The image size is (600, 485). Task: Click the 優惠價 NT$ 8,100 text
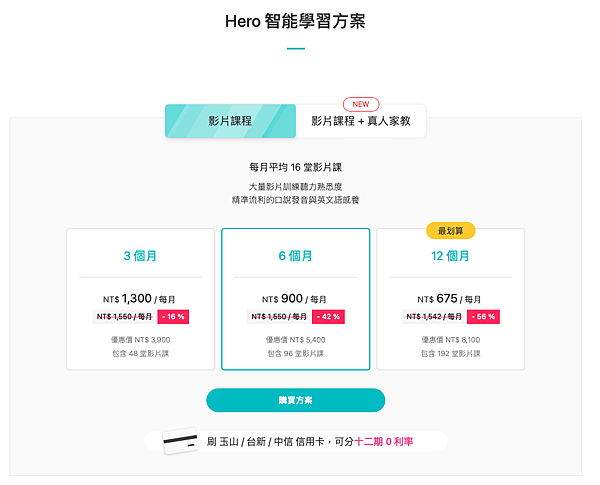pyautogui.click(x=450, y=340)
